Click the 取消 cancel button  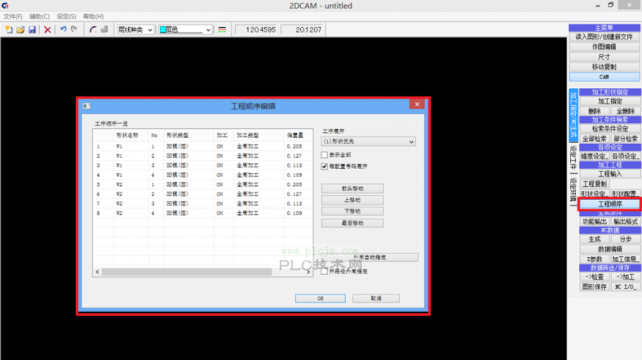coord(376,298)
